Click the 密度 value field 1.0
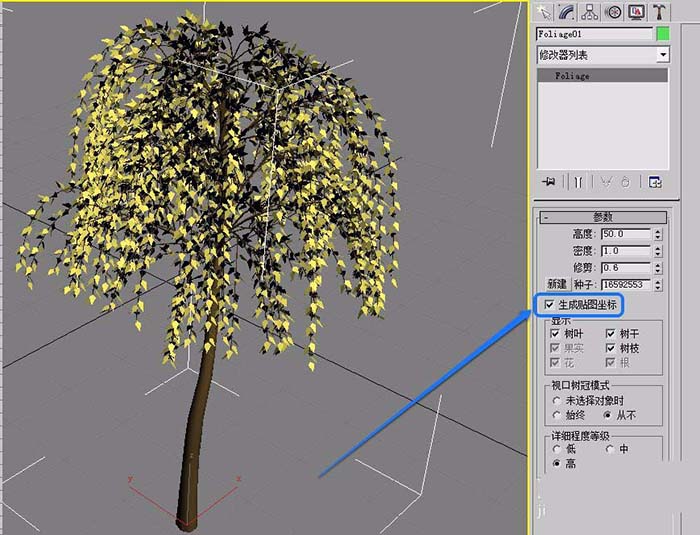Screen dimensions: 700x535 [x=626, y=251]
